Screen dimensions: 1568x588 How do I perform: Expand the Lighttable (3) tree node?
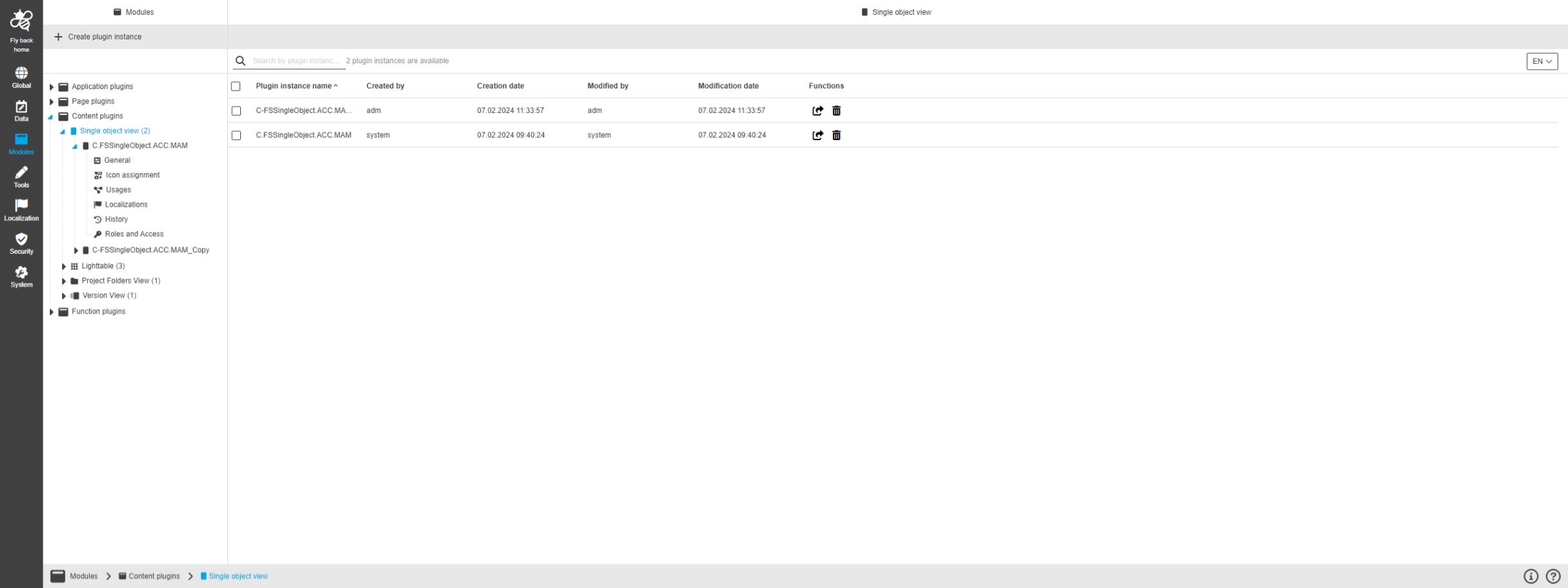[64, 266]
